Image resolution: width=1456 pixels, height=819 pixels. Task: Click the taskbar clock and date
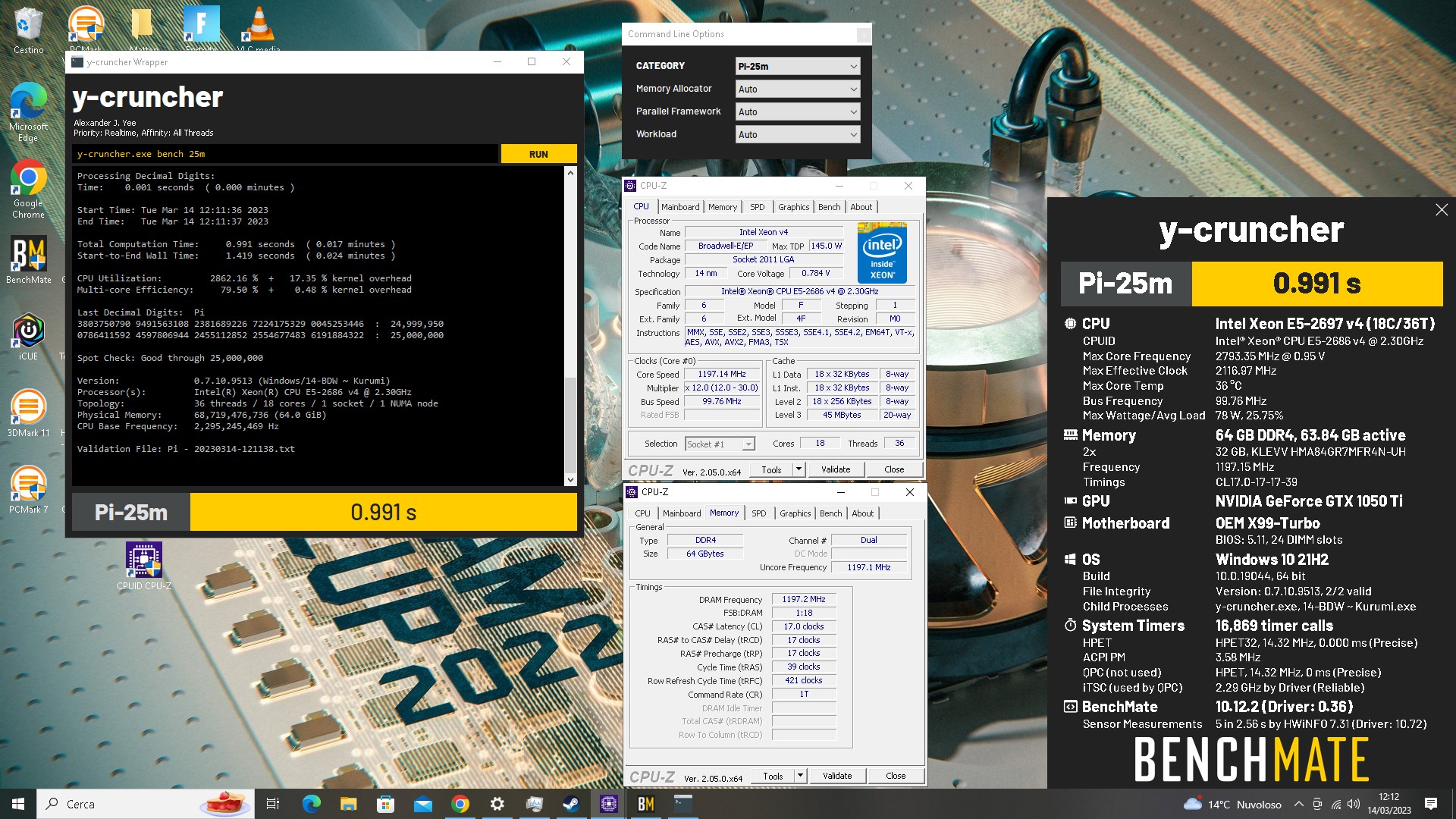click(1389, 804)
